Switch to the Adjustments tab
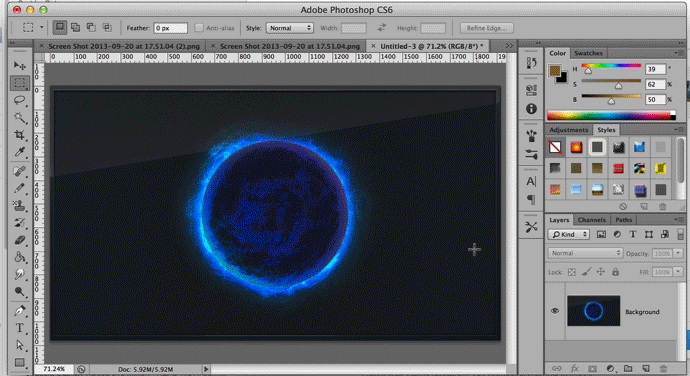This screenshot has height=376, width=690. pyautogui.click(x=568, y=130)
